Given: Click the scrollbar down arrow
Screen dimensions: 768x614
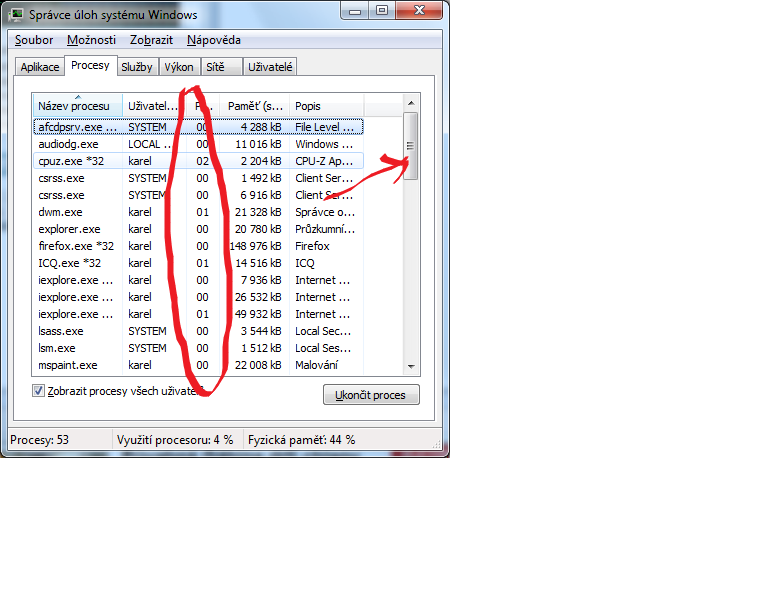Looking at the screenshot, I should coord(411,366).
